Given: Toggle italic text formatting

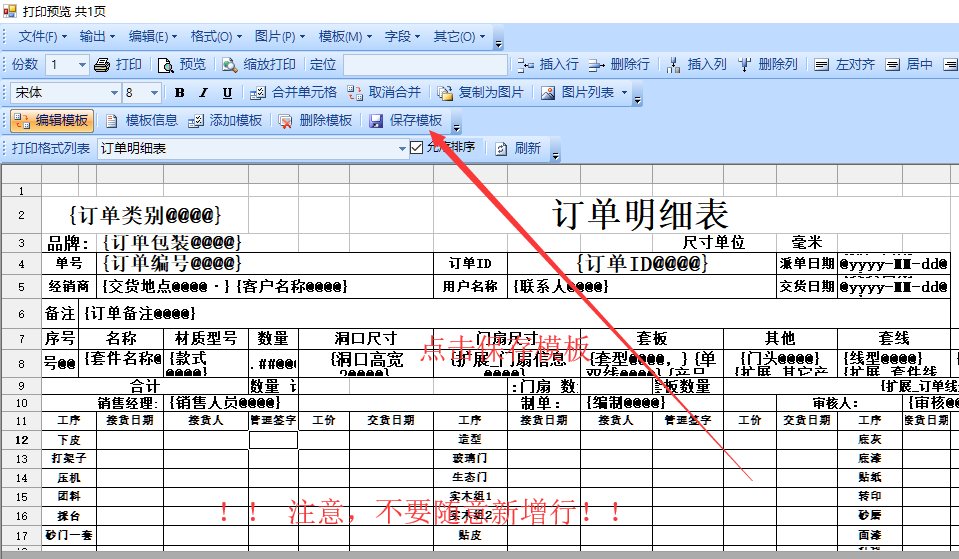Looking at the screenshot, I should click(203, 93).
